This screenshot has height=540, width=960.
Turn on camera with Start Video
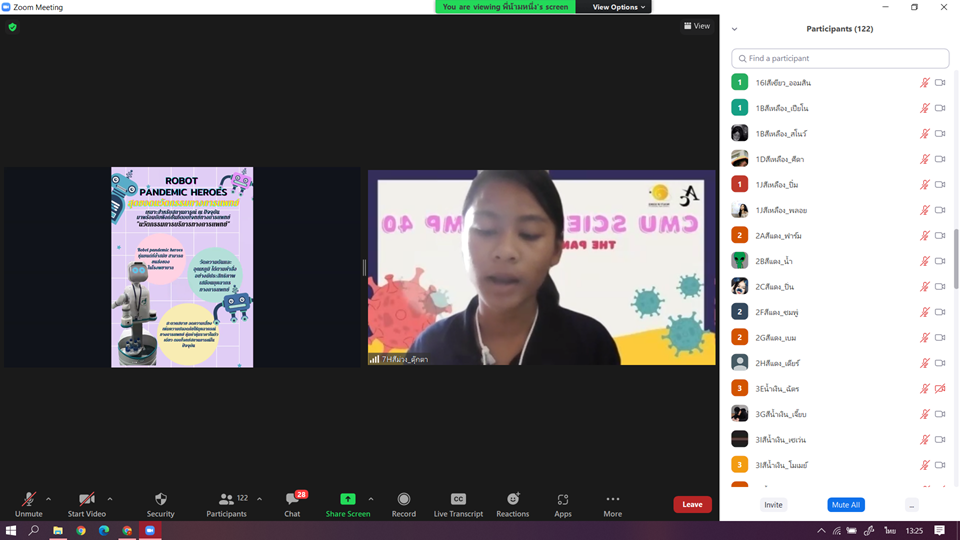(x=87, y=504)
